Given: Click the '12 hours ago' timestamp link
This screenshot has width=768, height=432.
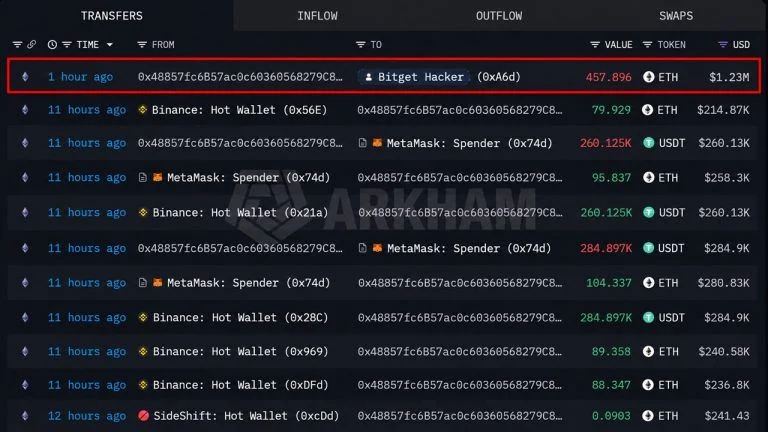Looking at the screenshot, I should tap(87, 416).
